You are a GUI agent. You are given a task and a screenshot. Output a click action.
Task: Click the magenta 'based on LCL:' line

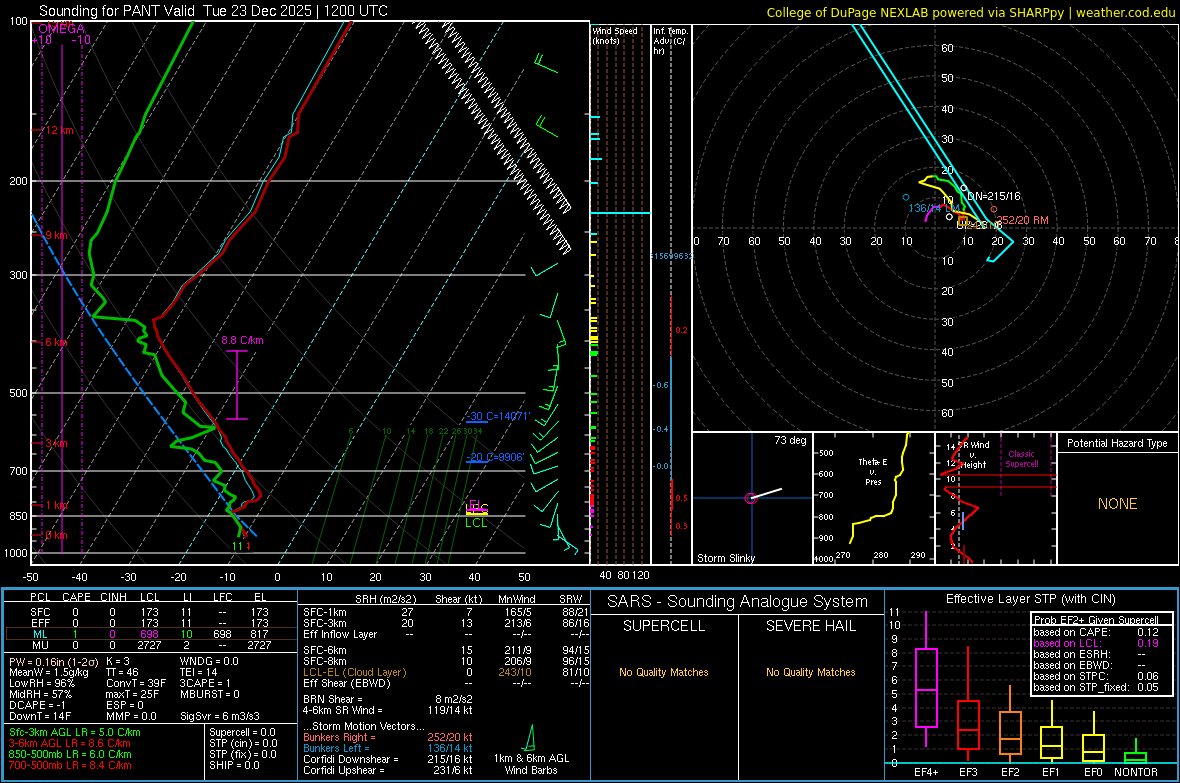[1096, 643]
